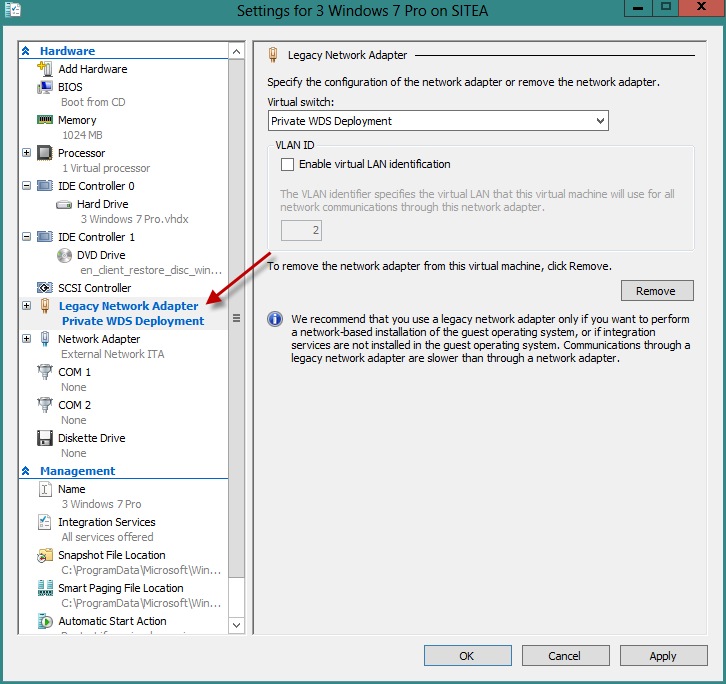Enable virtual LAN identification checkbox

click(288, 164)
